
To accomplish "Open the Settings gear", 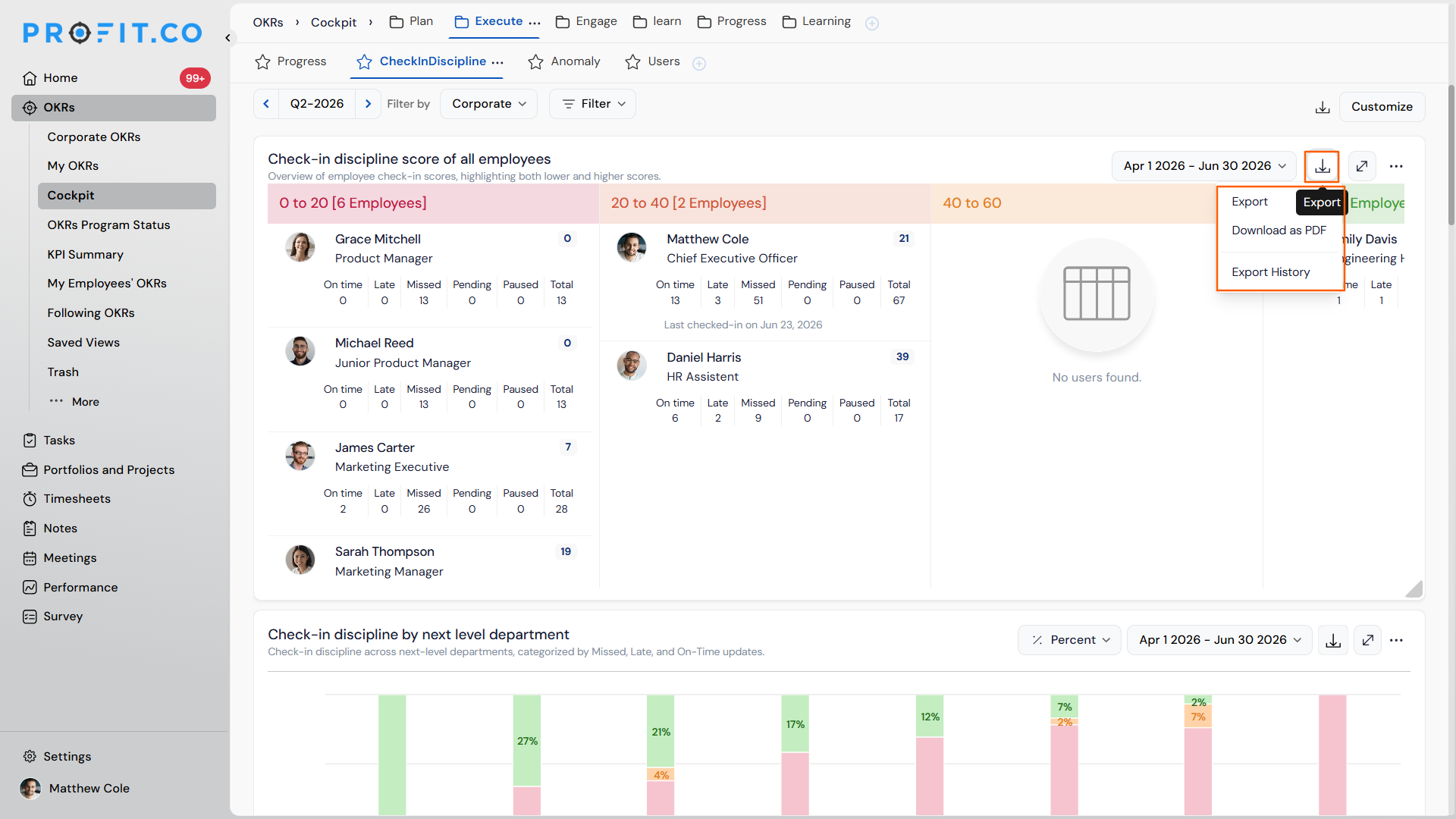I will point(30,757).
